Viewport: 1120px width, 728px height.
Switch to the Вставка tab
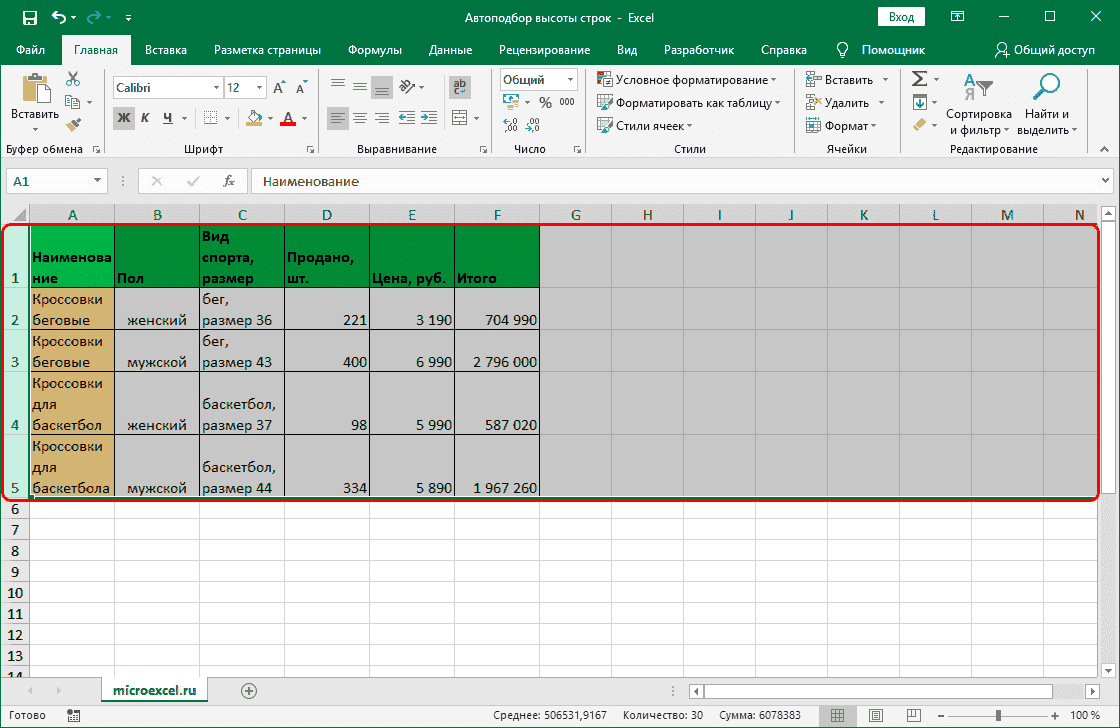166,50
